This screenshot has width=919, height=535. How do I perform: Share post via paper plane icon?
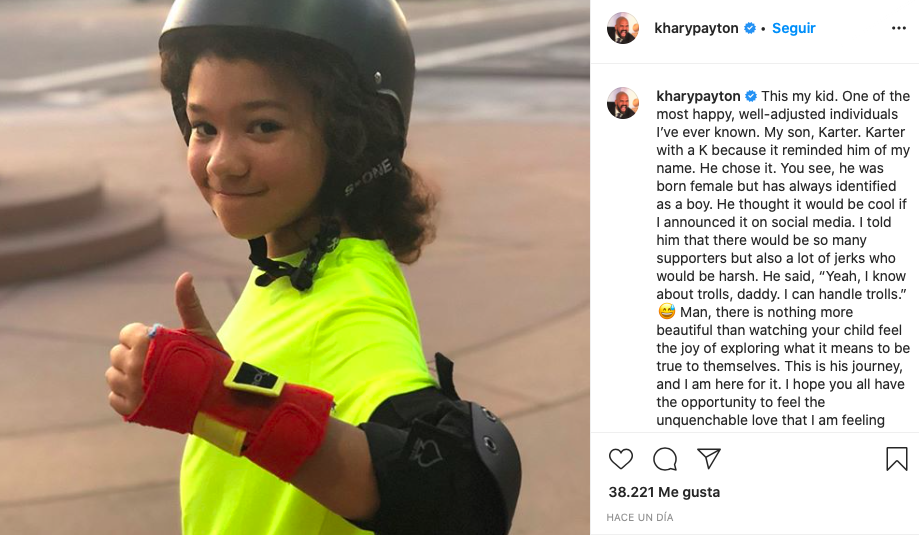[709, 458]
